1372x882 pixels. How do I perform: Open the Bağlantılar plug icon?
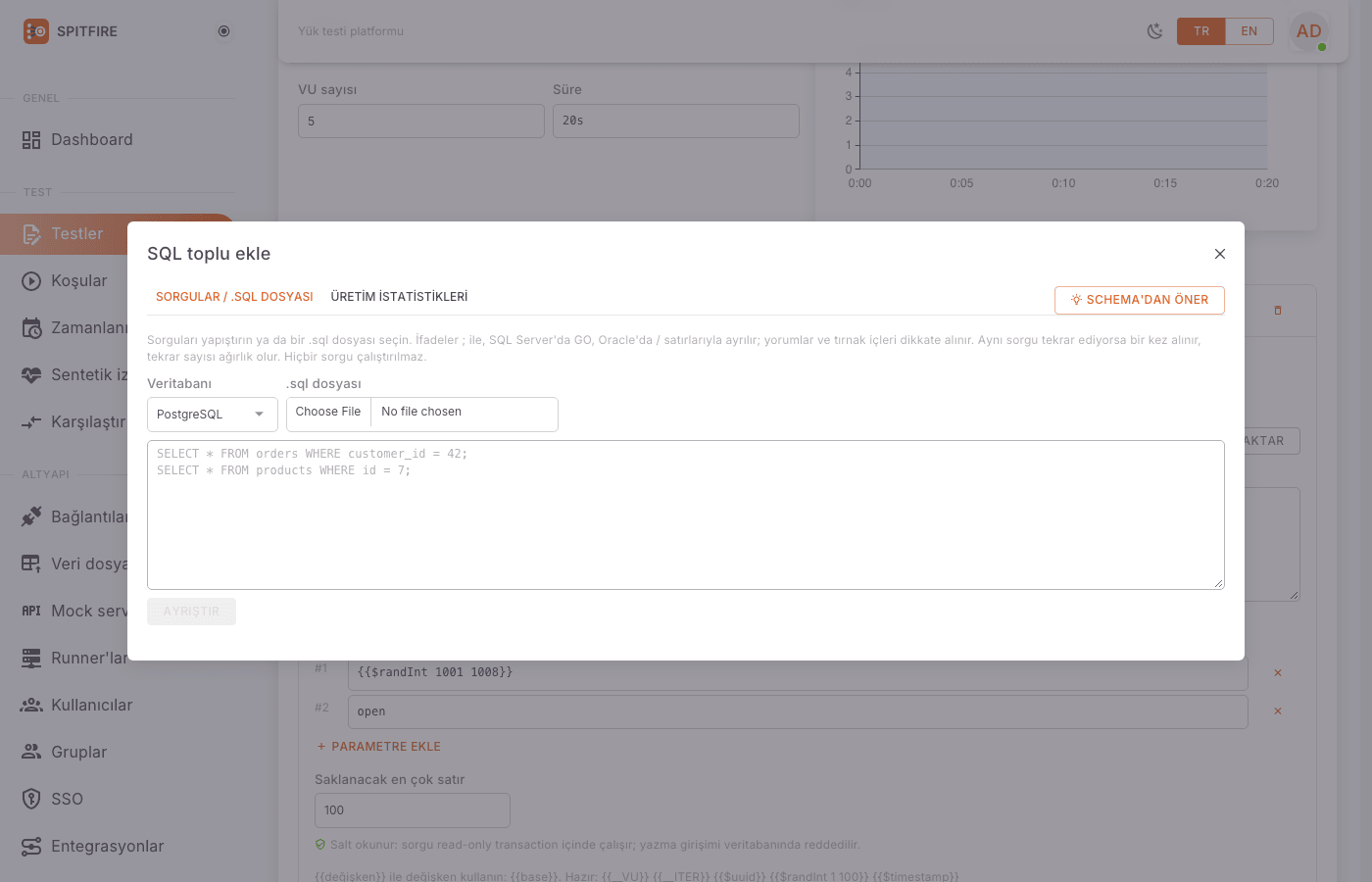coord(31,516)
